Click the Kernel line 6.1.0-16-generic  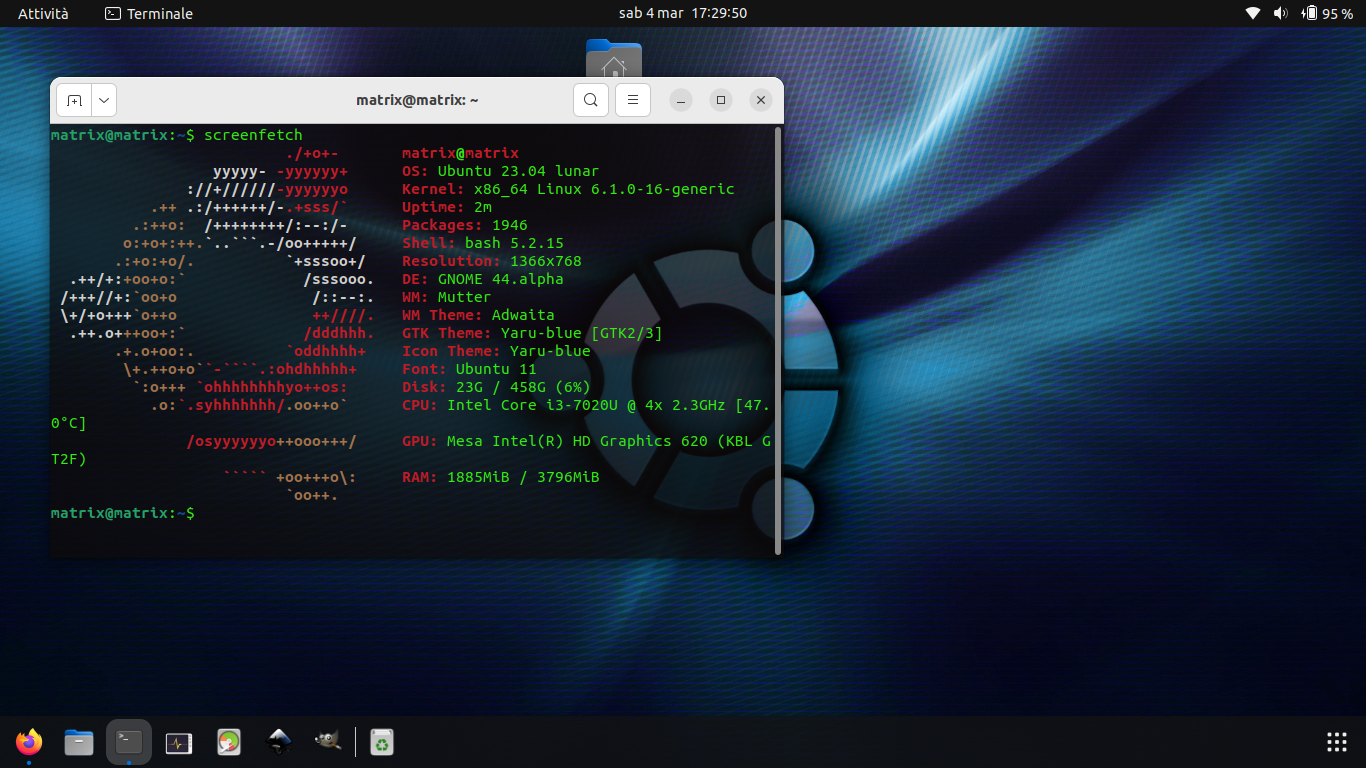click(x=568, y=189)
